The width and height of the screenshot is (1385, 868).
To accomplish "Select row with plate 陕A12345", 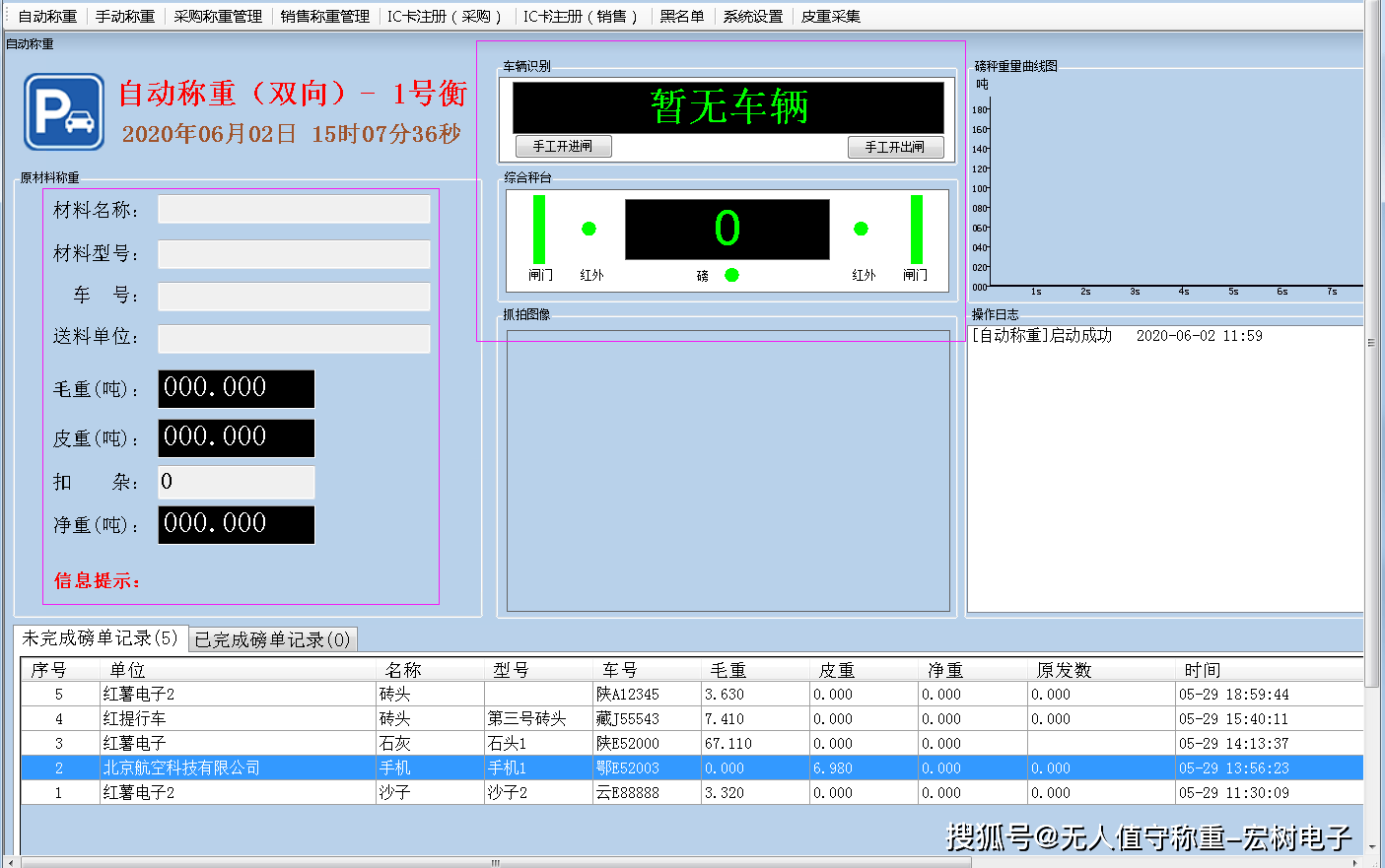I will point(692,694).
